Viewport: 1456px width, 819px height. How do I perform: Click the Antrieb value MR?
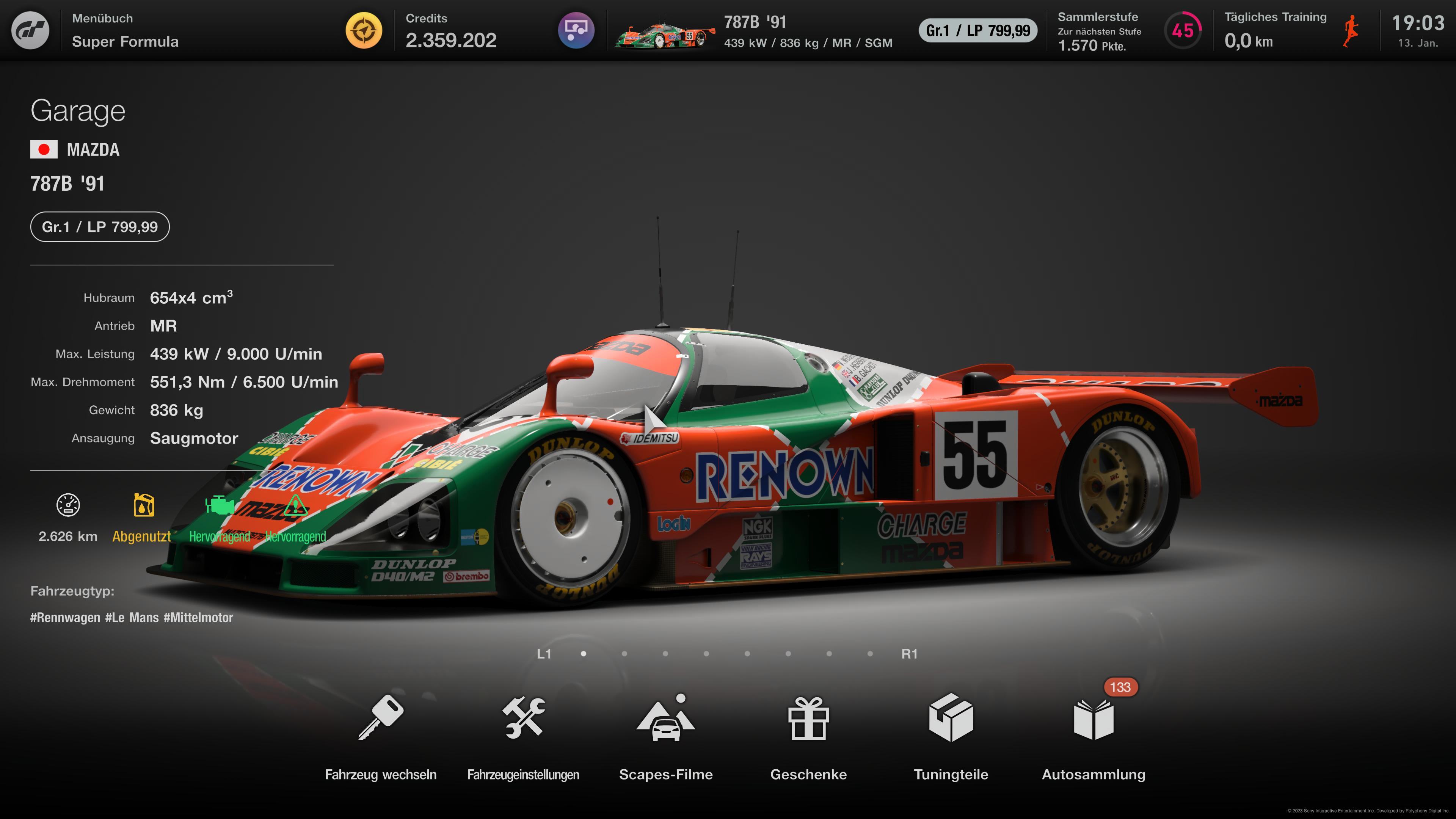163,326
